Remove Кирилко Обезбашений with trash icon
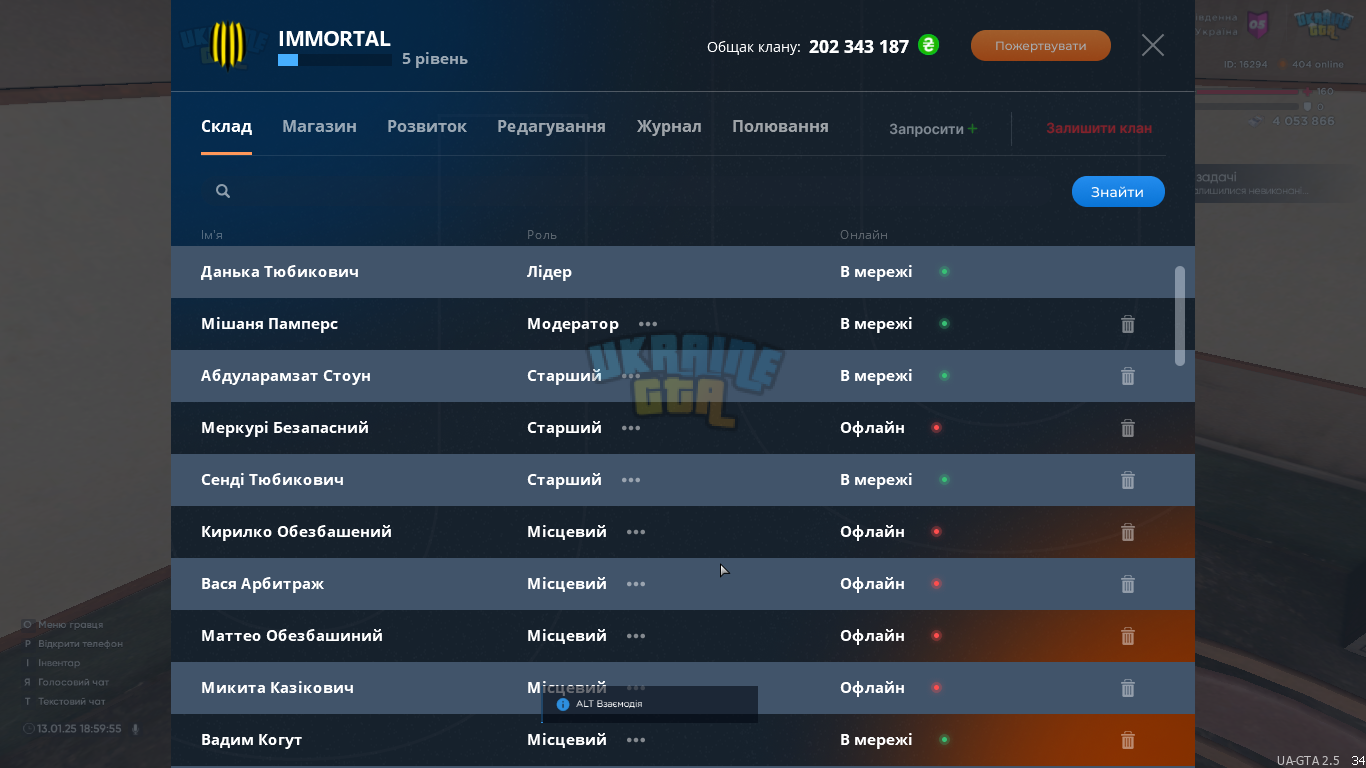 [1128, 532]
